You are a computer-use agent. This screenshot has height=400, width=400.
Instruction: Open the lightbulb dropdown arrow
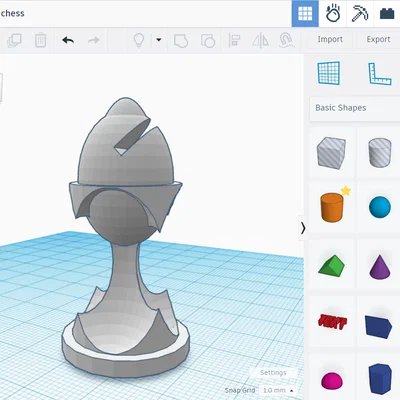coord(159,40)
